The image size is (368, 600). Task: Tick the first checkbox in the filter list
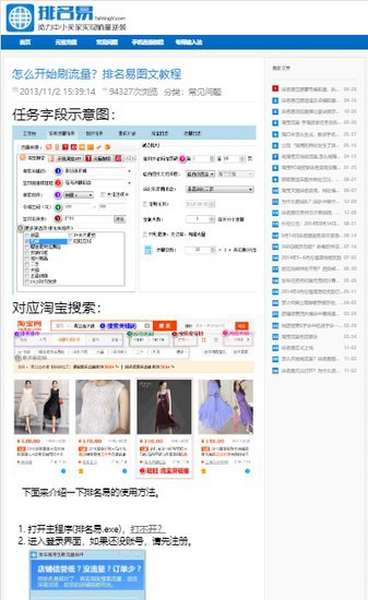27,235
